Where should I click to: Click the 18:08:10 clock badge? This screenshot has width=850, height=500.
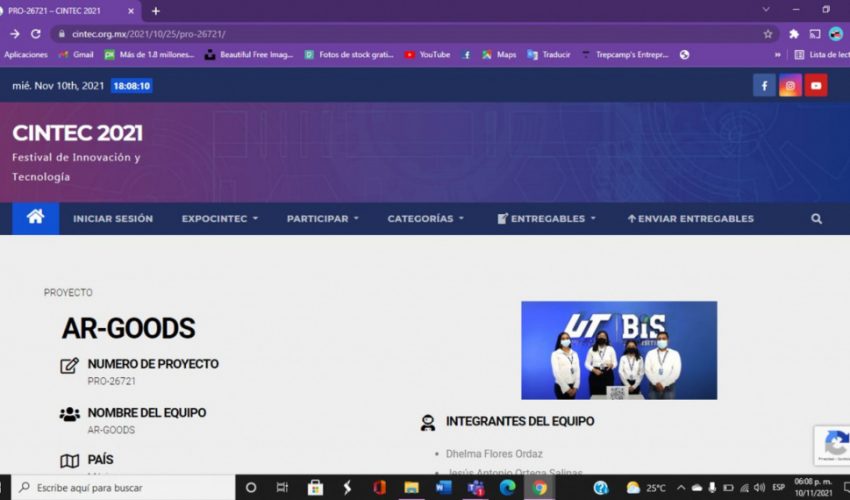click(132, 86)
